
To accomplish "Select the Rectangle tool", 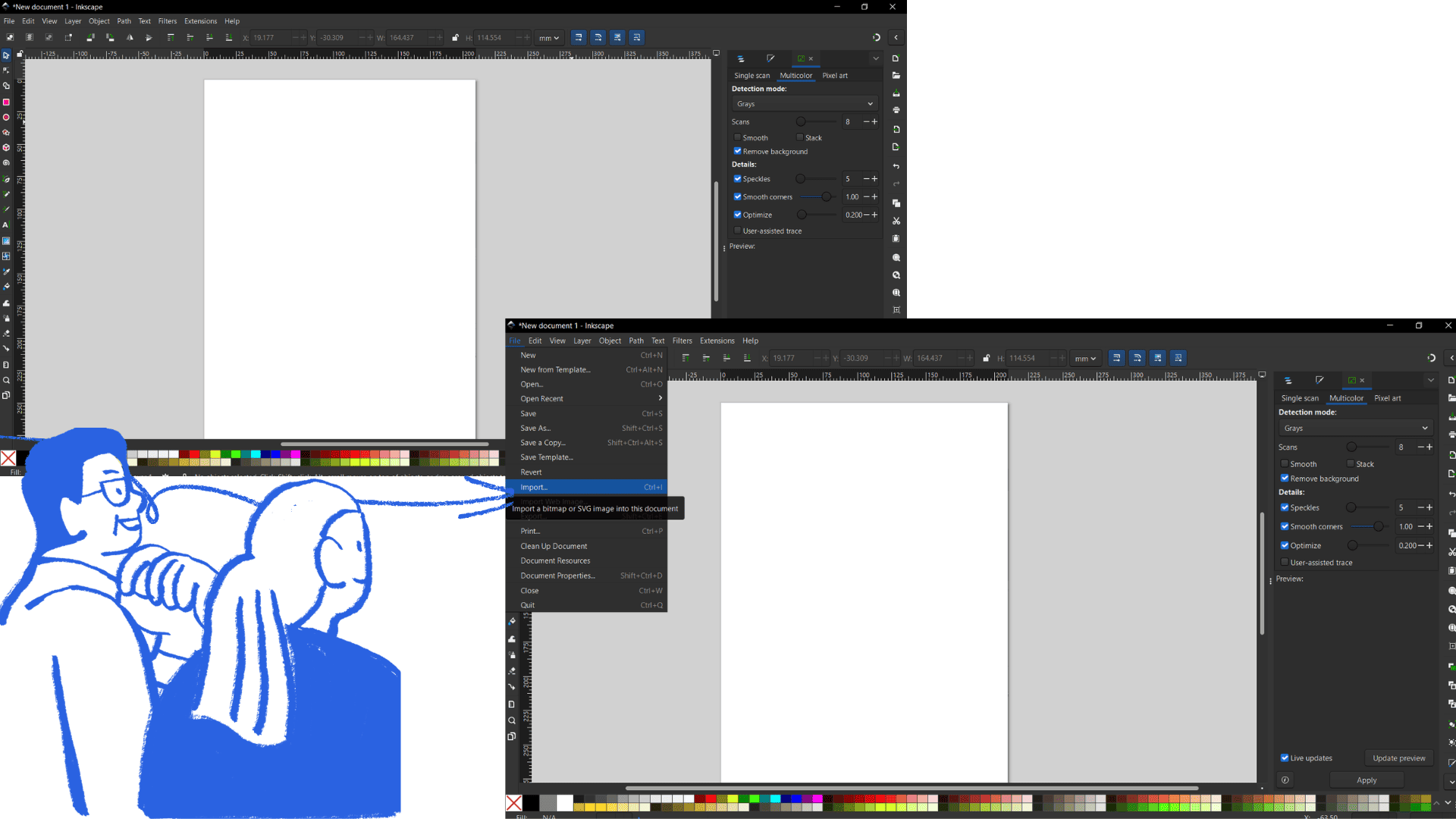I will point(6,102).
